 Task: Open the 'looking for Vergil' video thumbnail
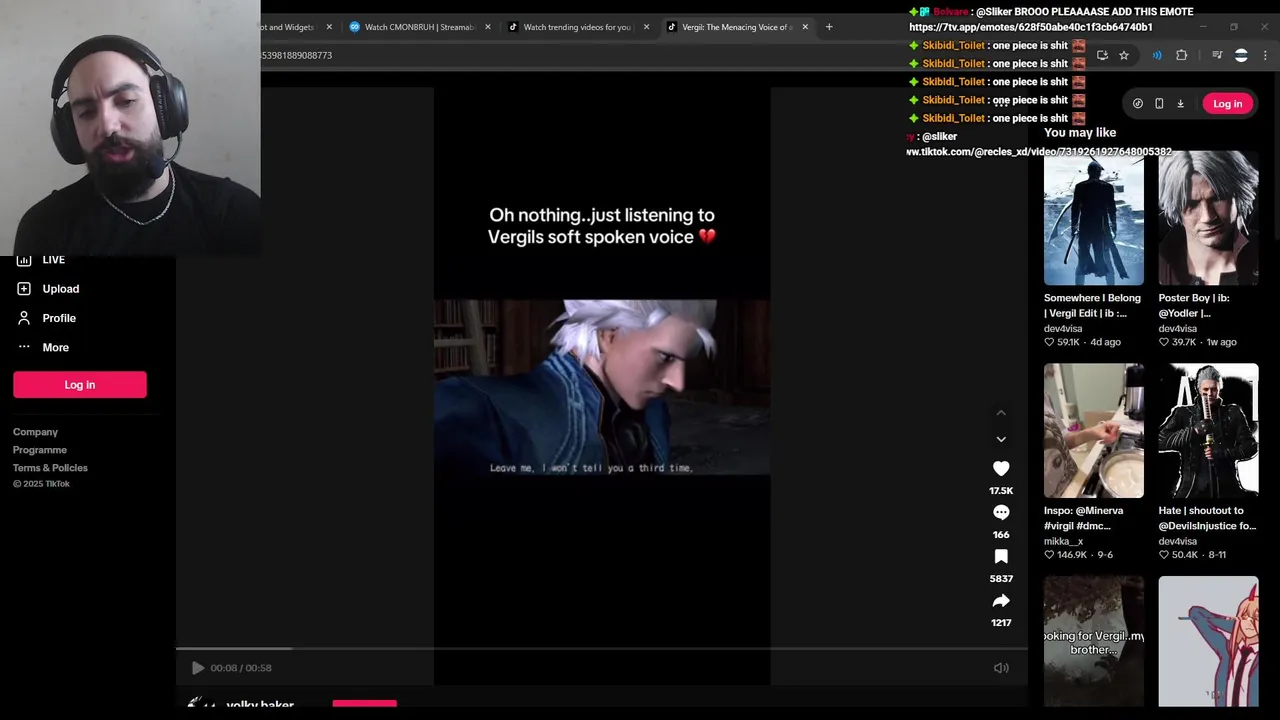click(1094, 641)
